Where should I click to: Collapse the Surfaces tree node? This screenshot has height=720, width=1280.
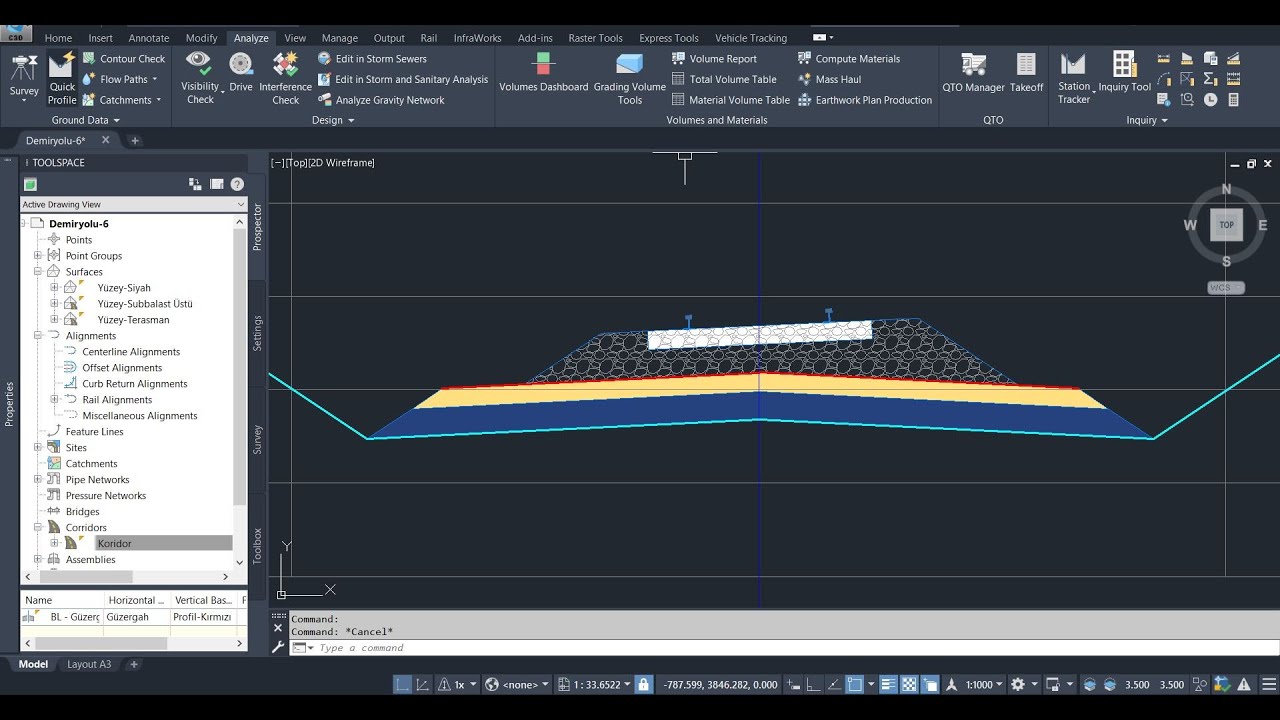38,272
